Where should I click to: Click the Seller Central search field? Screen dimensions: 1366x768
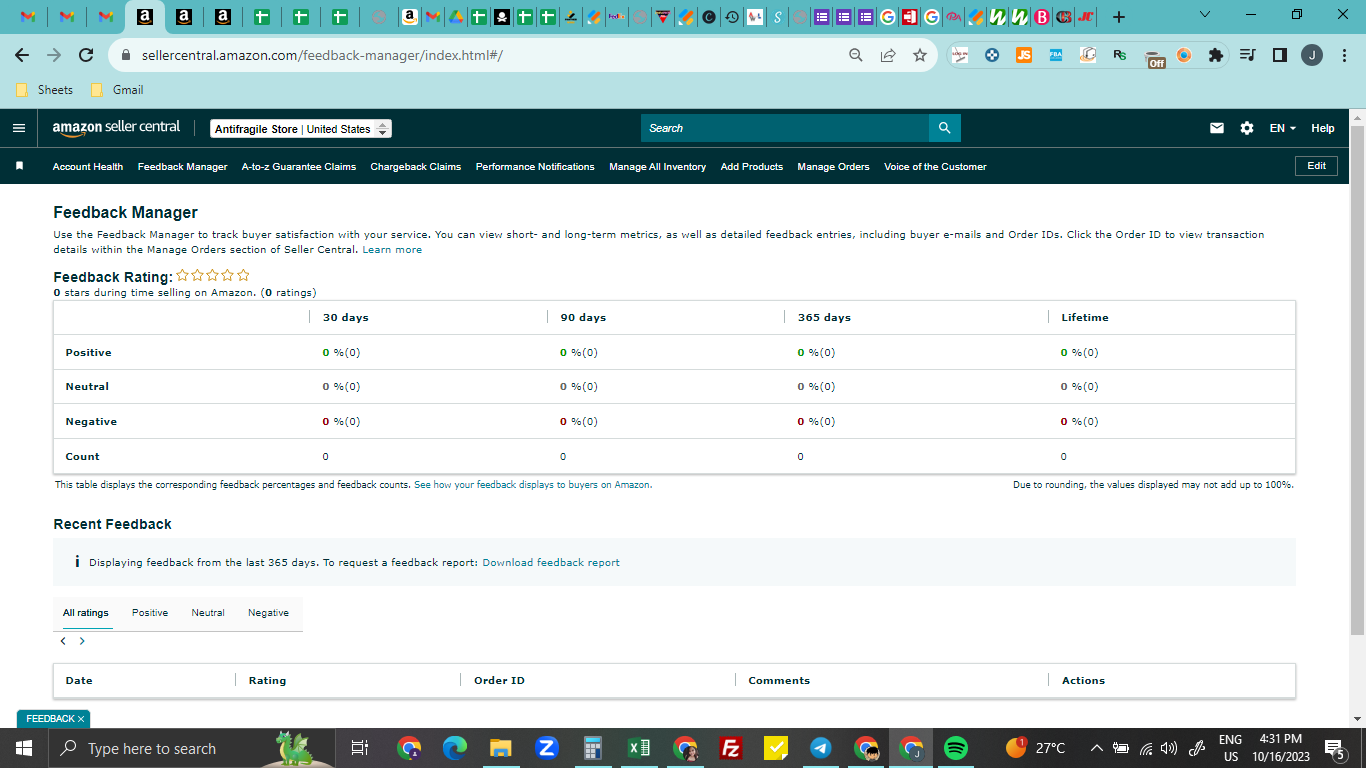point(785,128)
